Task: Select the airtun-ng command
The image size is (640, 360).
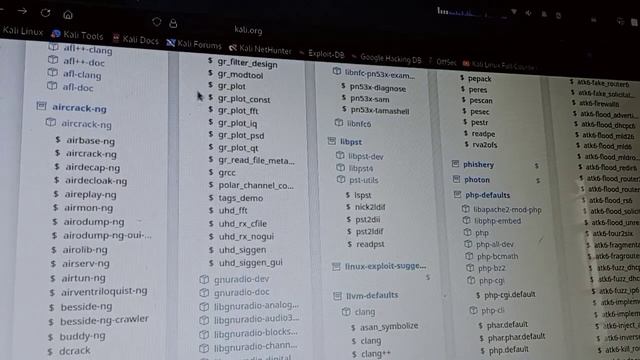Action: [x=83, y=278]
